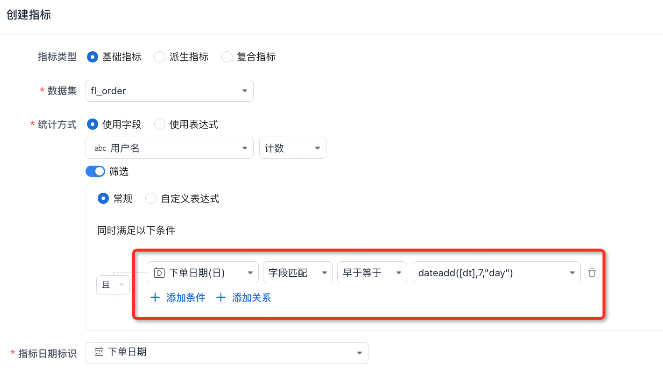Viewport: 663px width, 379px height.
Task: Click the date type icon in 下单日期(日)
Action: coord(159,273)
